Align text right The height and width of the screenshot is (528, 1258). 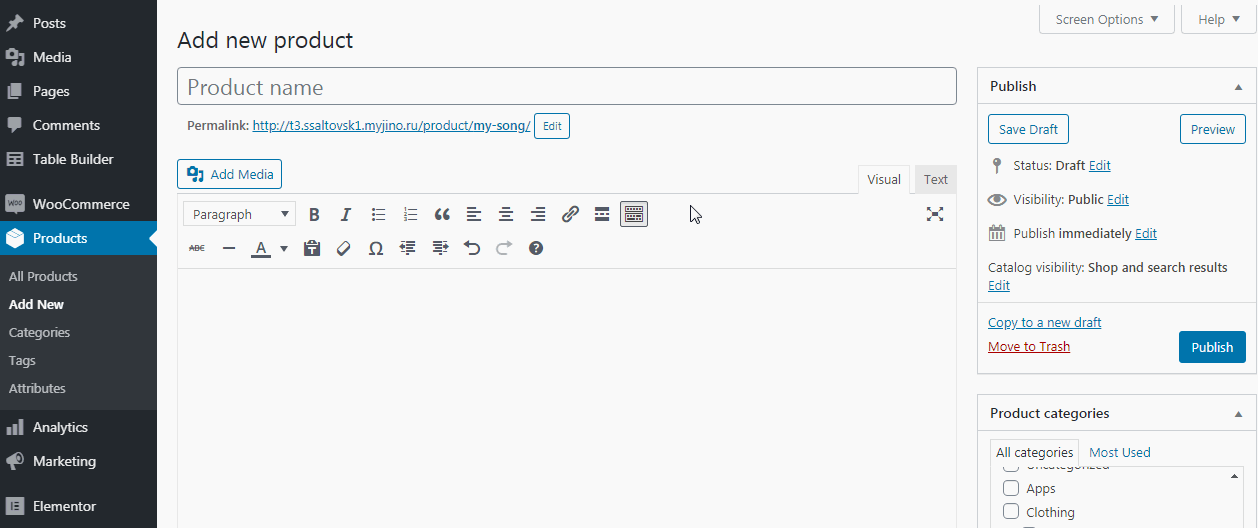coord(538,214)
